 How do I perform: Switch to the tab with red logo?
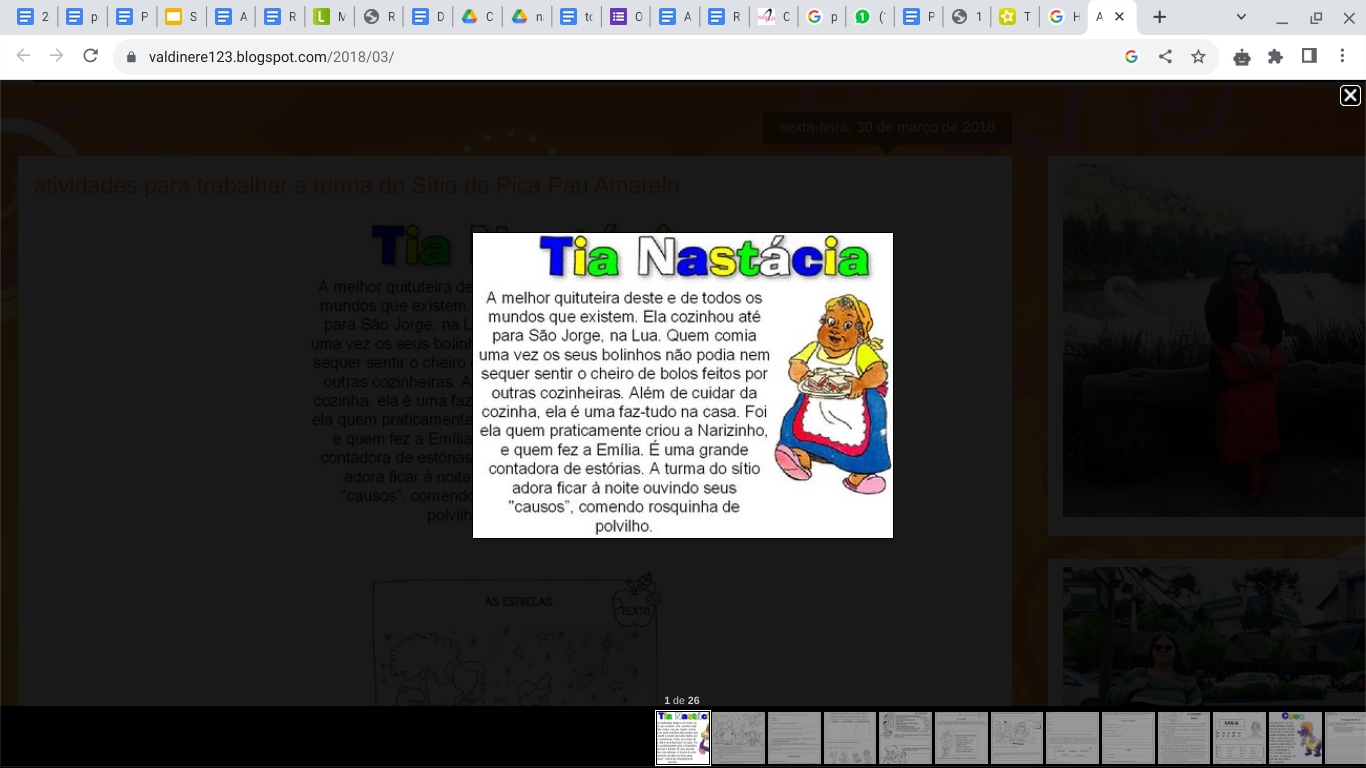click(773, 17)
